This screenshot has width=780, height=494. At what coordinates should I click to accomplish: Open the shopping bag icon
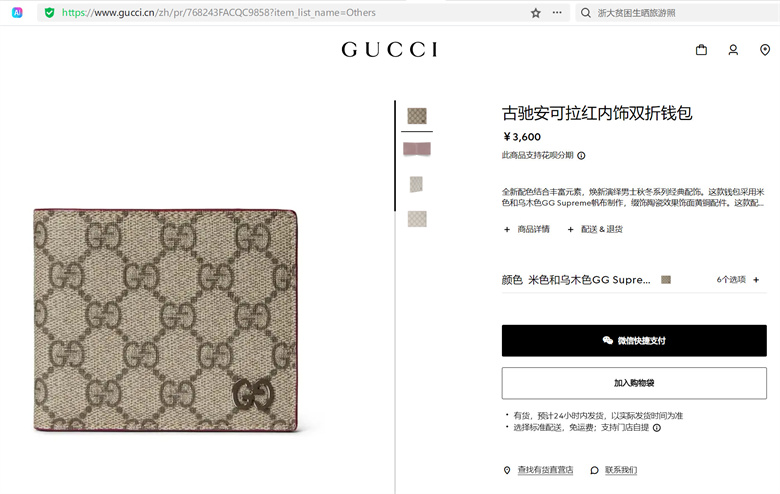(701, 50)
